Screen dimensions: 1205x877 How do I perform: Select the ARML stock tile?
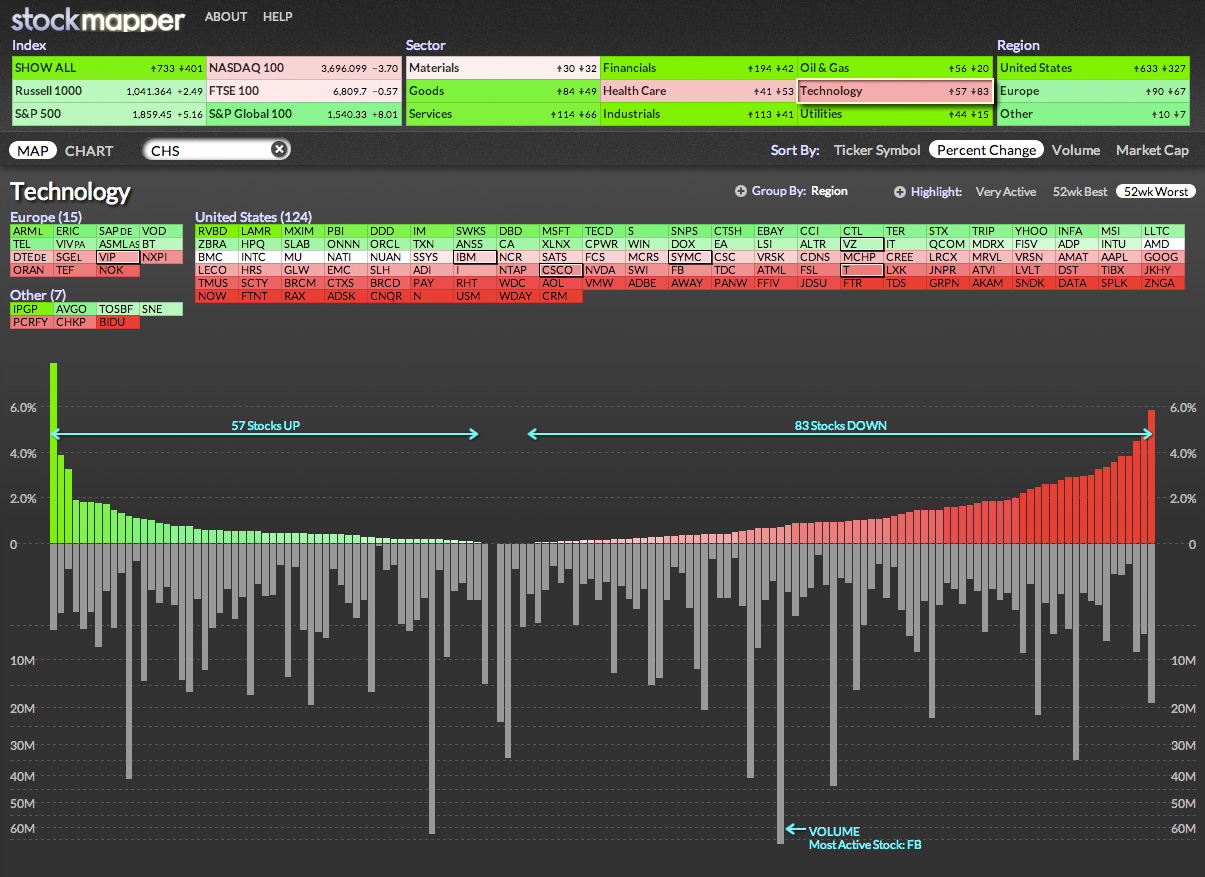click(31, 231)
